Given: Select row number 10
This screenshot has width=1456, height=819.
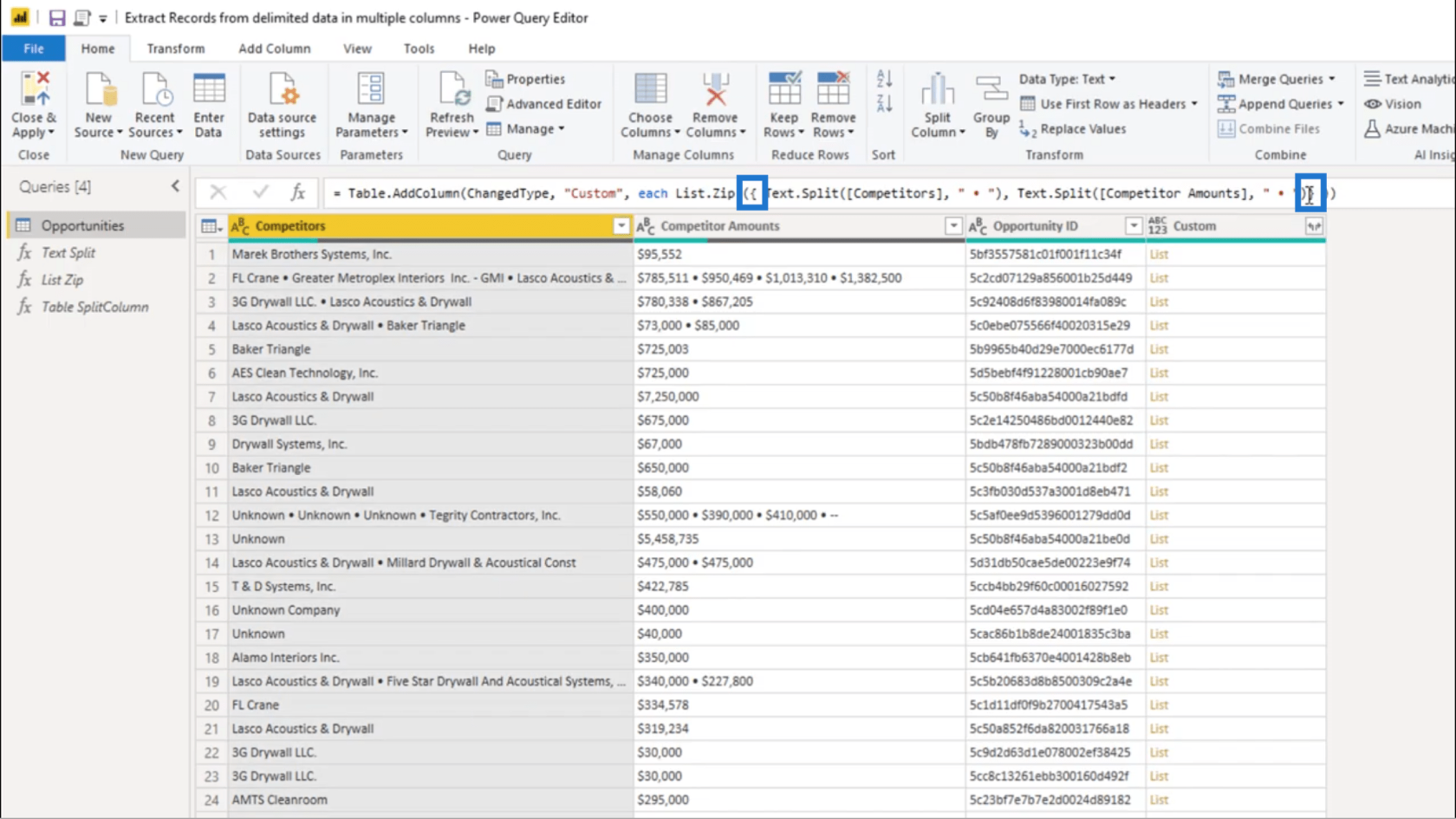Looking at the screenshot, I should (211, 468).
